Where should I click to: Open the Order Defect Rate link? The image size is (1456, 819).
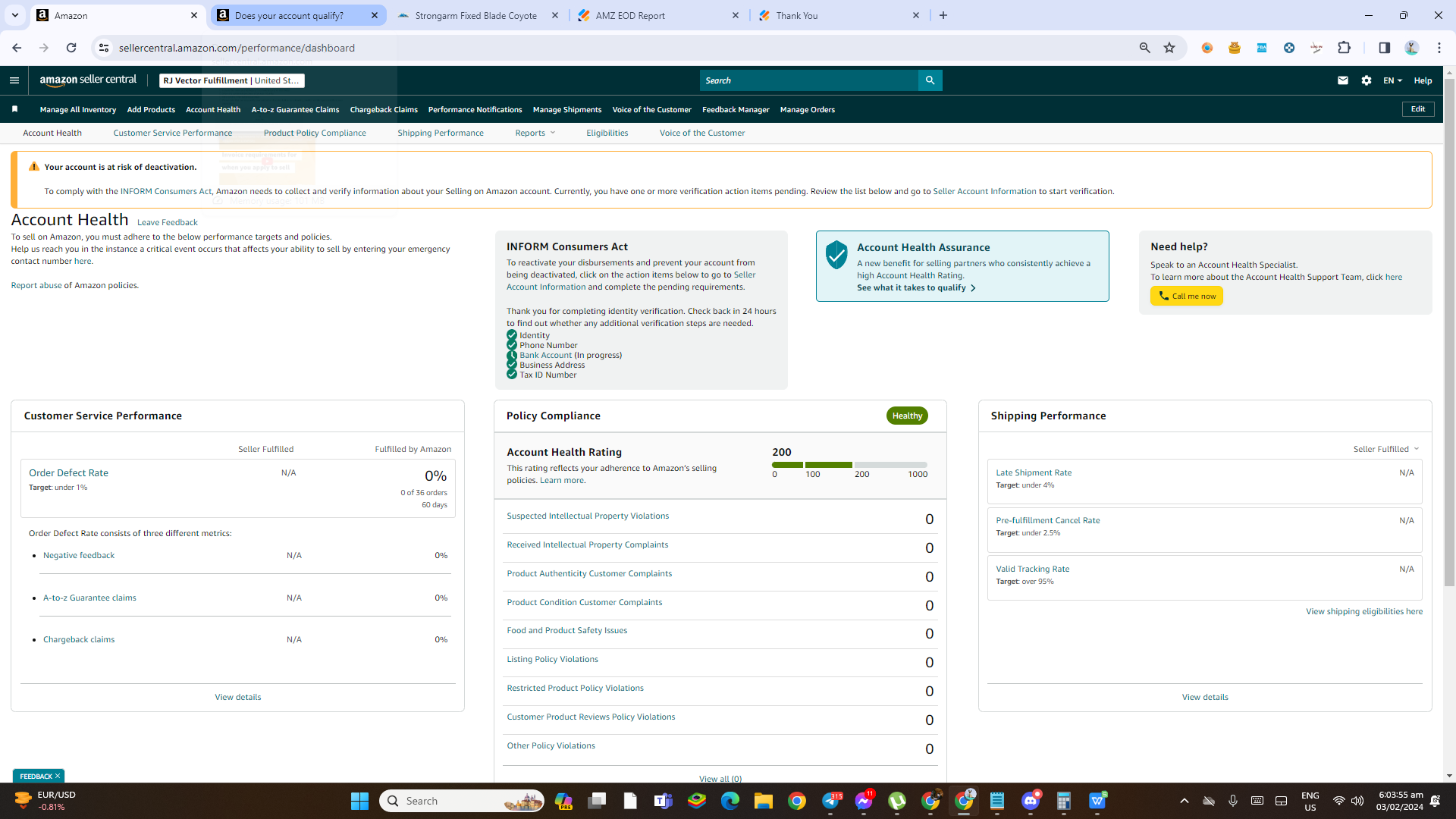[x=68, y=472]
